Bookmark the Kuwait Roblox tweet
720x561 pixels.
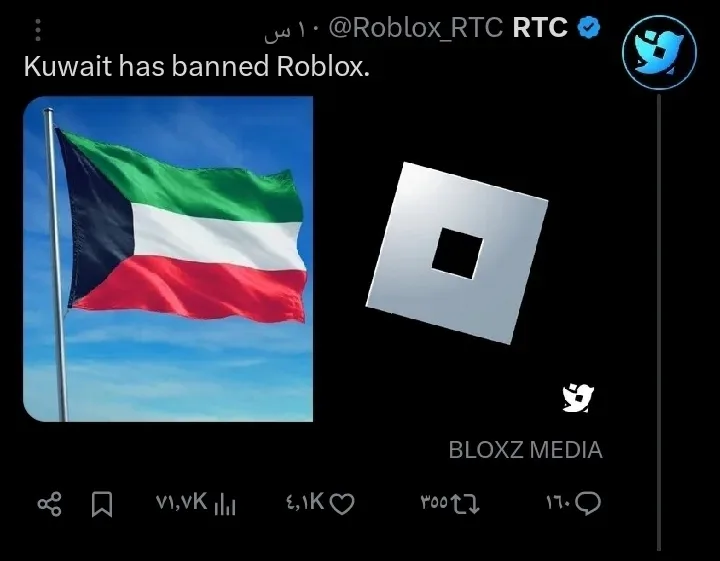pyautogui.click(x=102, y=505)
